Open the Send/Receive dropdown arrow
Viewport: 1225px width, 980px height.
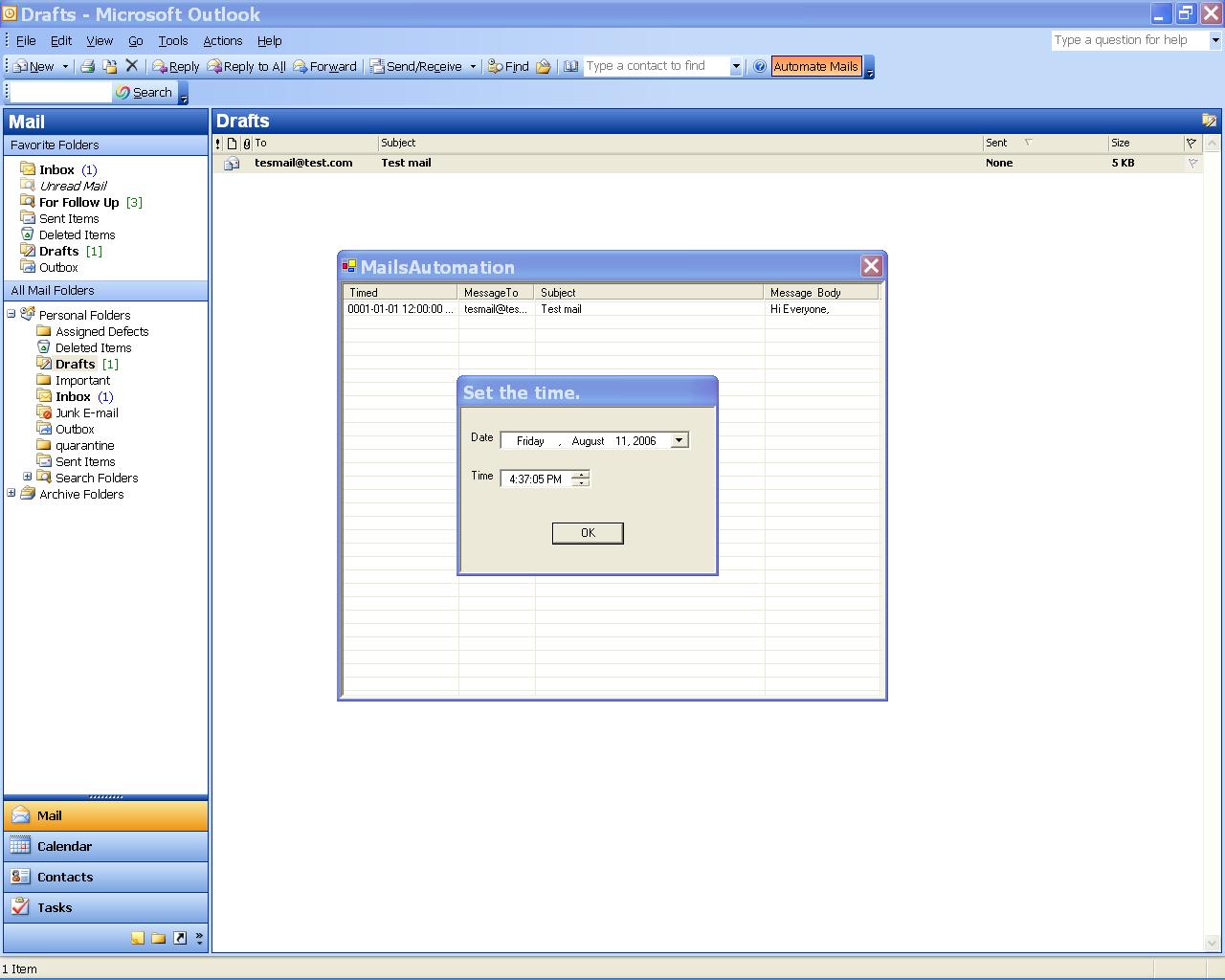tap(473, 66)
